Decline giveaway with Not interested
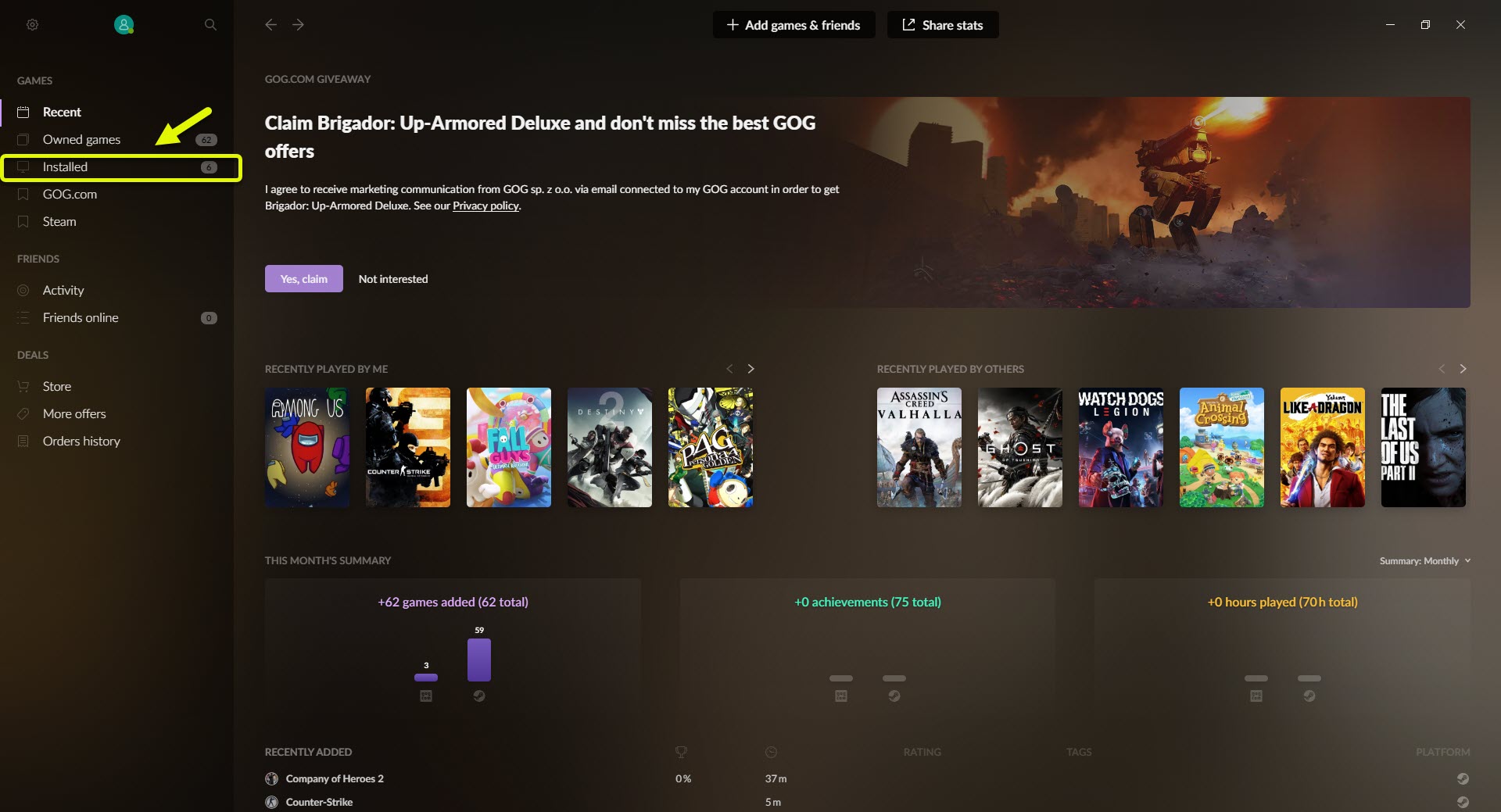 [393, 279]
